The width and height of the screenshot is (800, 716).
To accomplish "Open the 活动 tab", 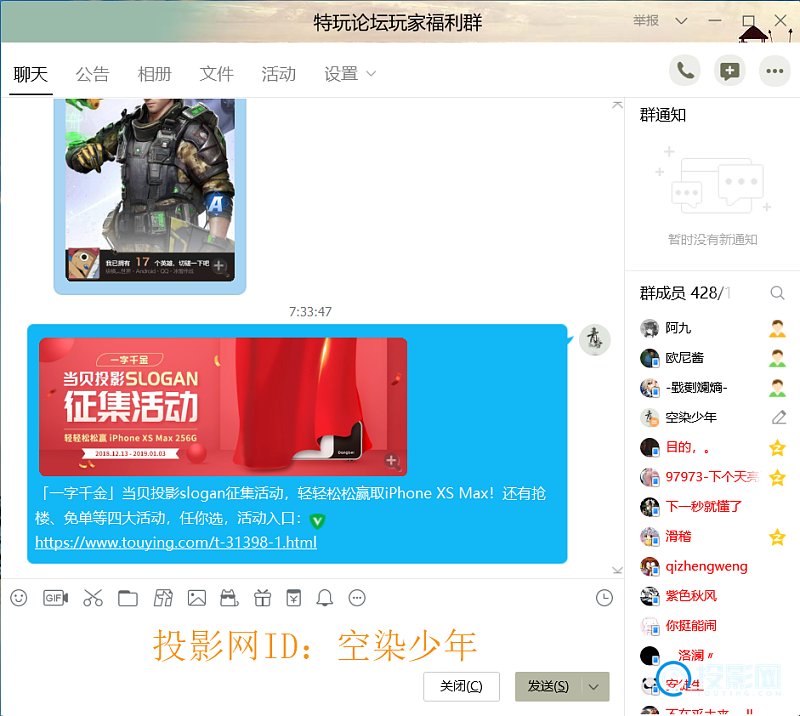I will (x=279, y=75).
